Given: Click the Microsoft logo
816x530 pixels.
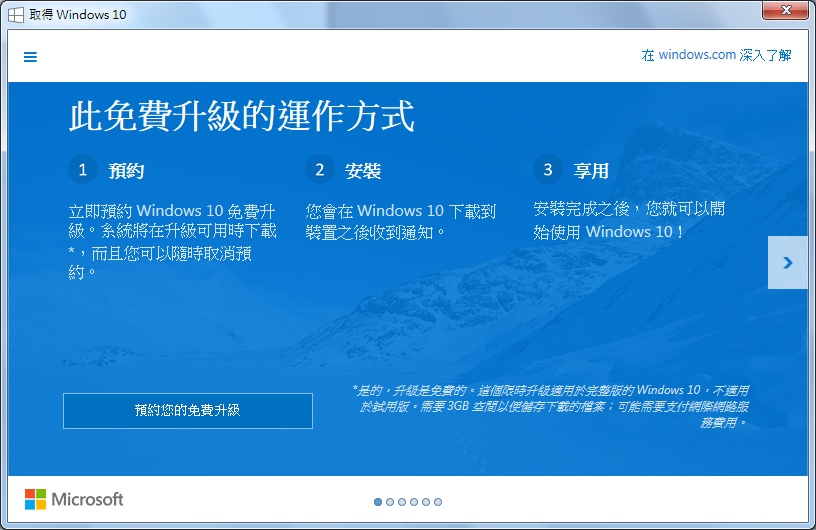Looking at the screenshot, I should point(74,499).
